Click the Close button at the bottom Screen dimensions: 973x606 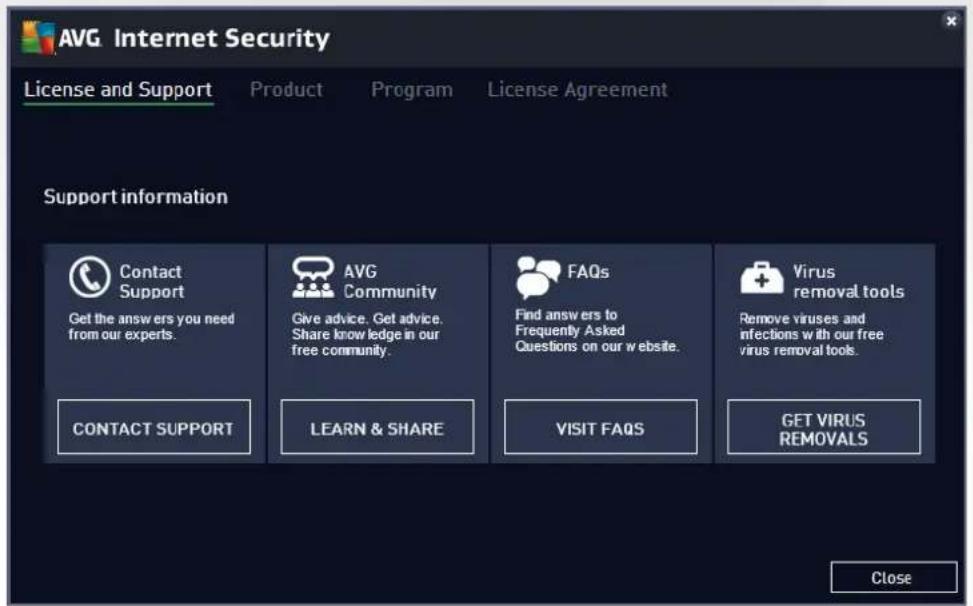click(894, 577)
